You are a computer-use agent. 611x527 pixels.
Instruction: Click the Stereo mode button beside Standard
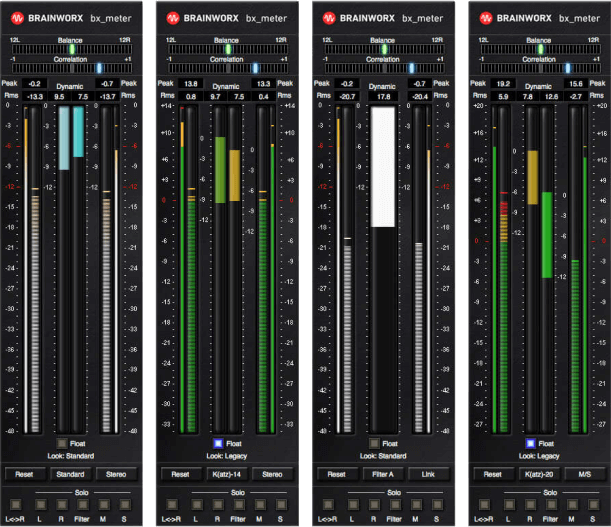point(116,474)
